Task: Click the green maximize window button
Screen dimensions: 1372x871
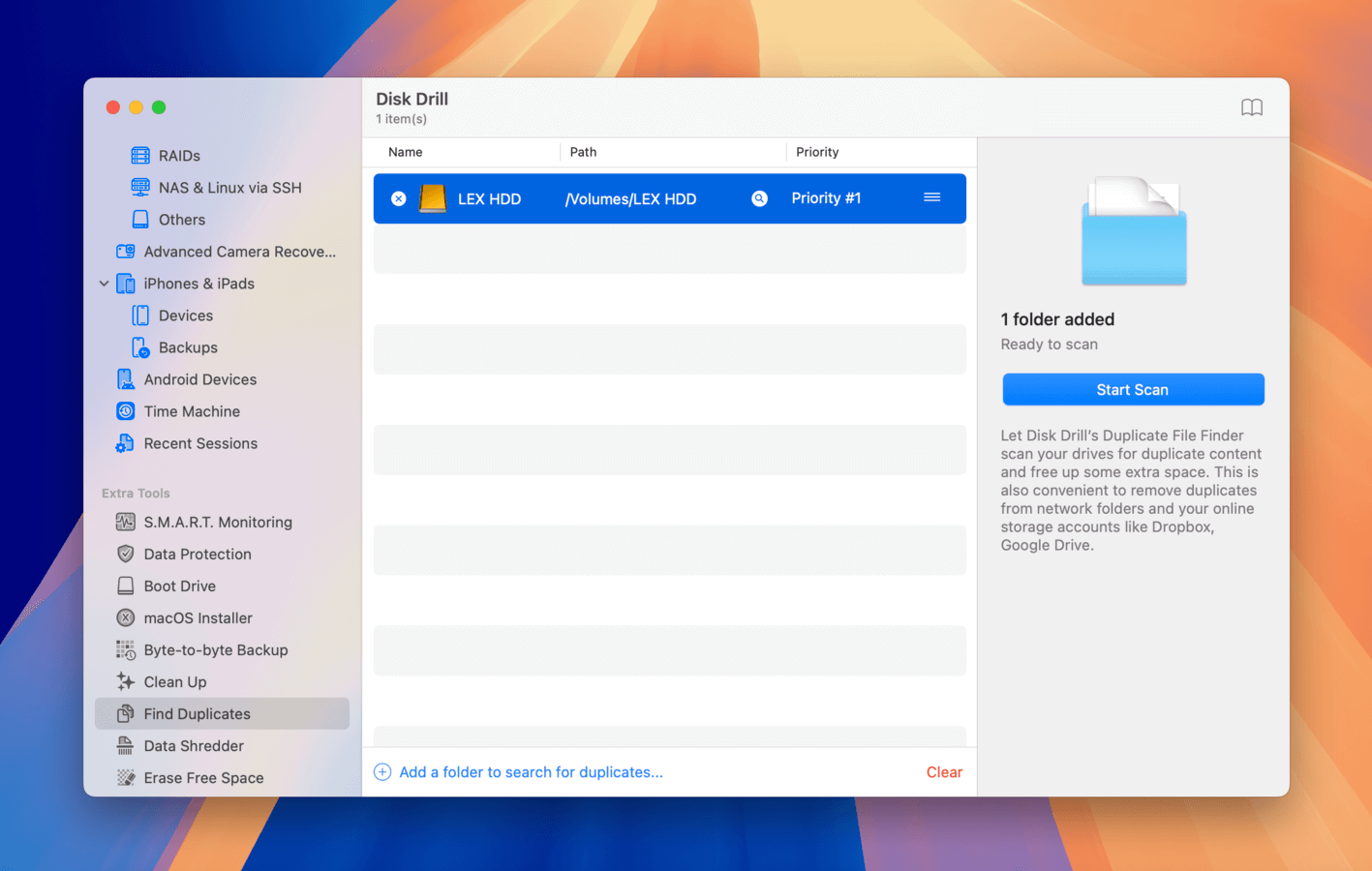Action: (159, 107)
